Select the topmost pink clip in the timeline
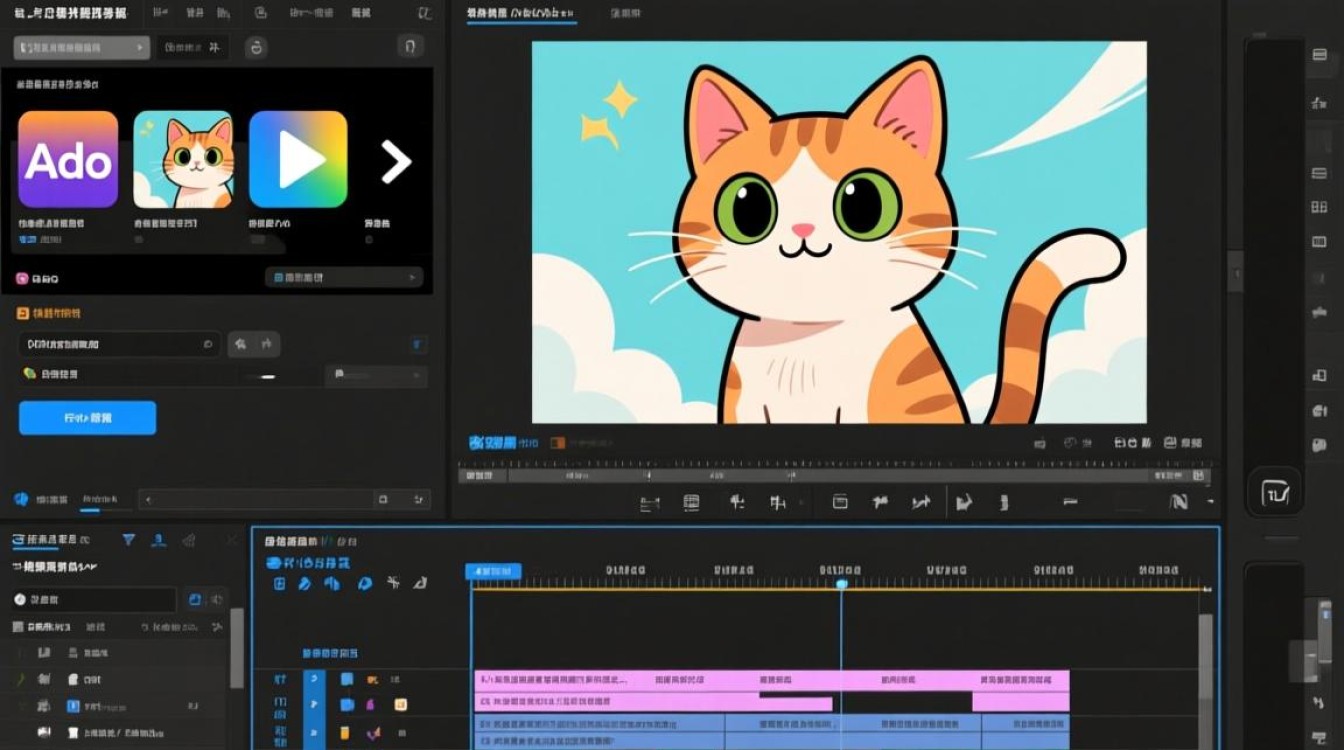 pyautogui.click(x=772, y=680)
